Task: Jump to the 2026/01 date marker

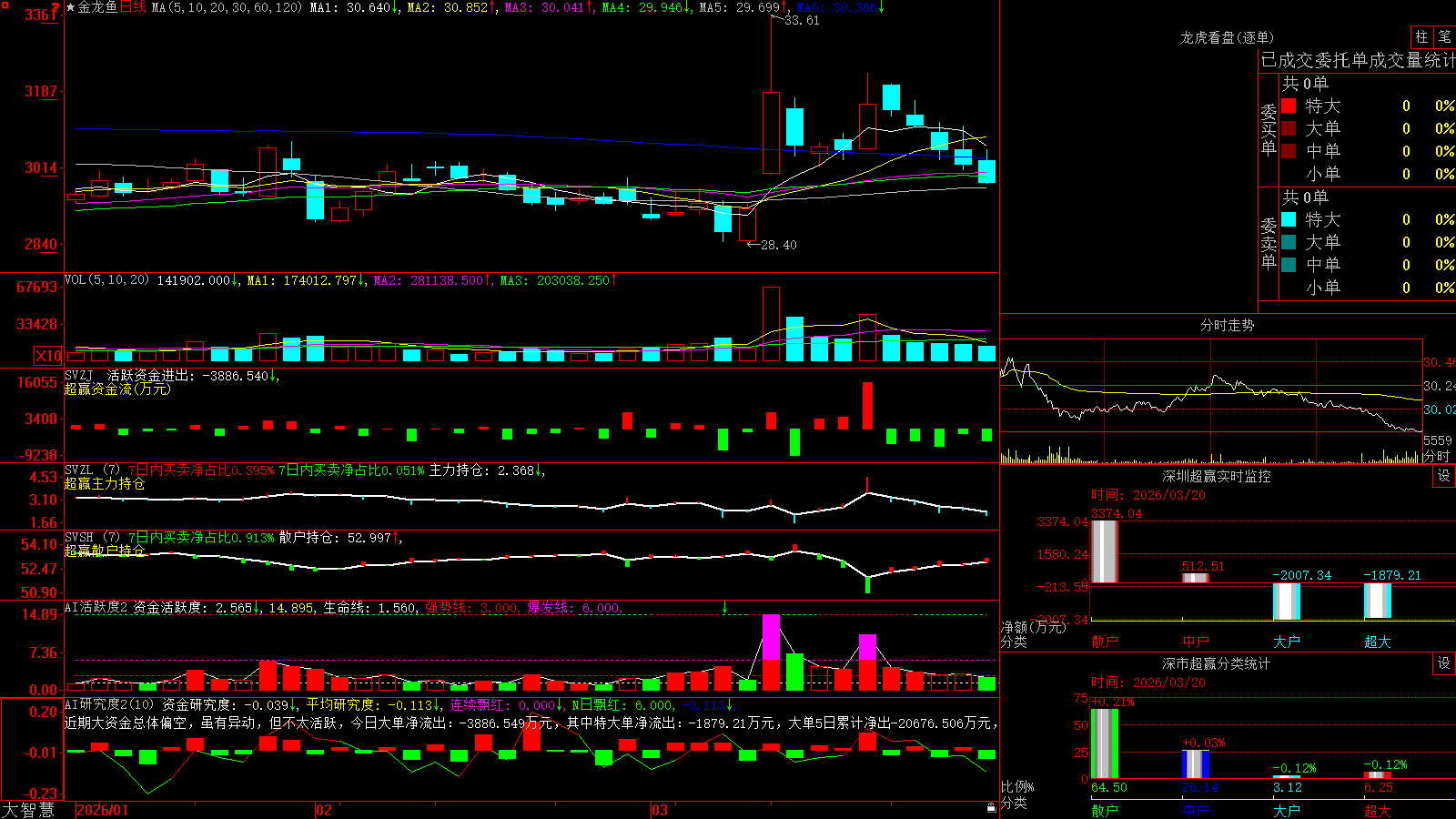Action: click(x=103, y=810)
